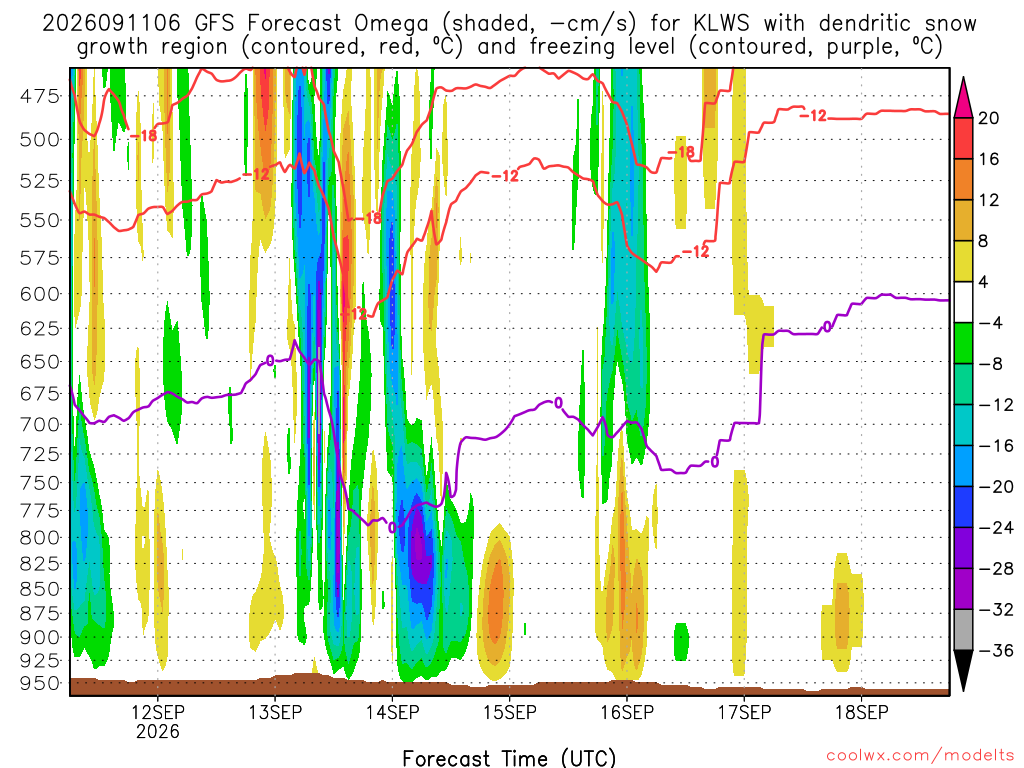Click the 500 pressure level label
The width and height of the screenshot is (1024, 768).
coord(40,140)
